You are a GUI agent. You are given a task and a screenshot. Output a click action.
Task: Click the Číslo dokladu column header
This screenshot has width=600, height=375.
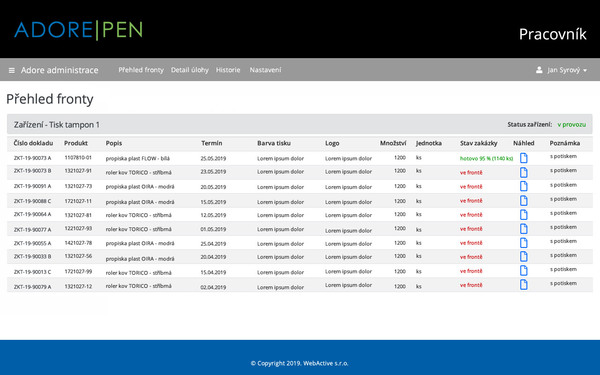point(33,143)
